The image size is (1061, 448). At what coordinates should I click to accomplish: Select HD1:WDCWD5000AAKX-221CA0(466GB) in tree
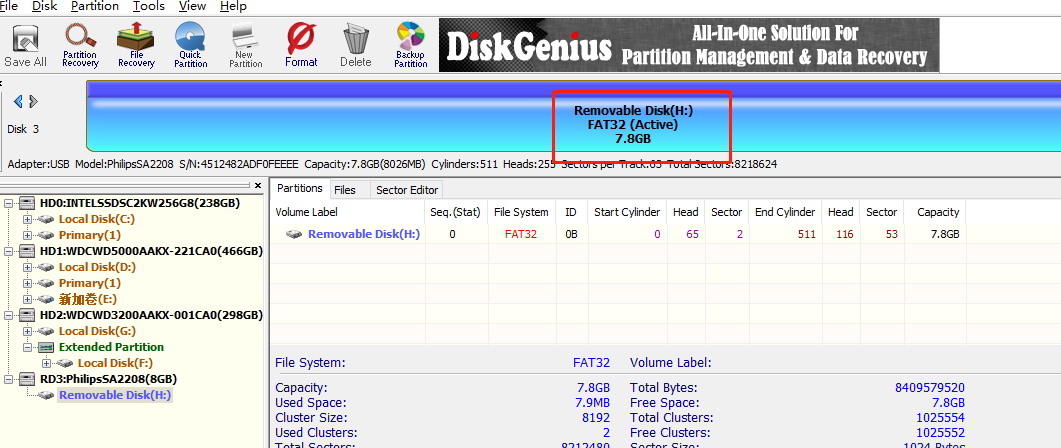152,251
